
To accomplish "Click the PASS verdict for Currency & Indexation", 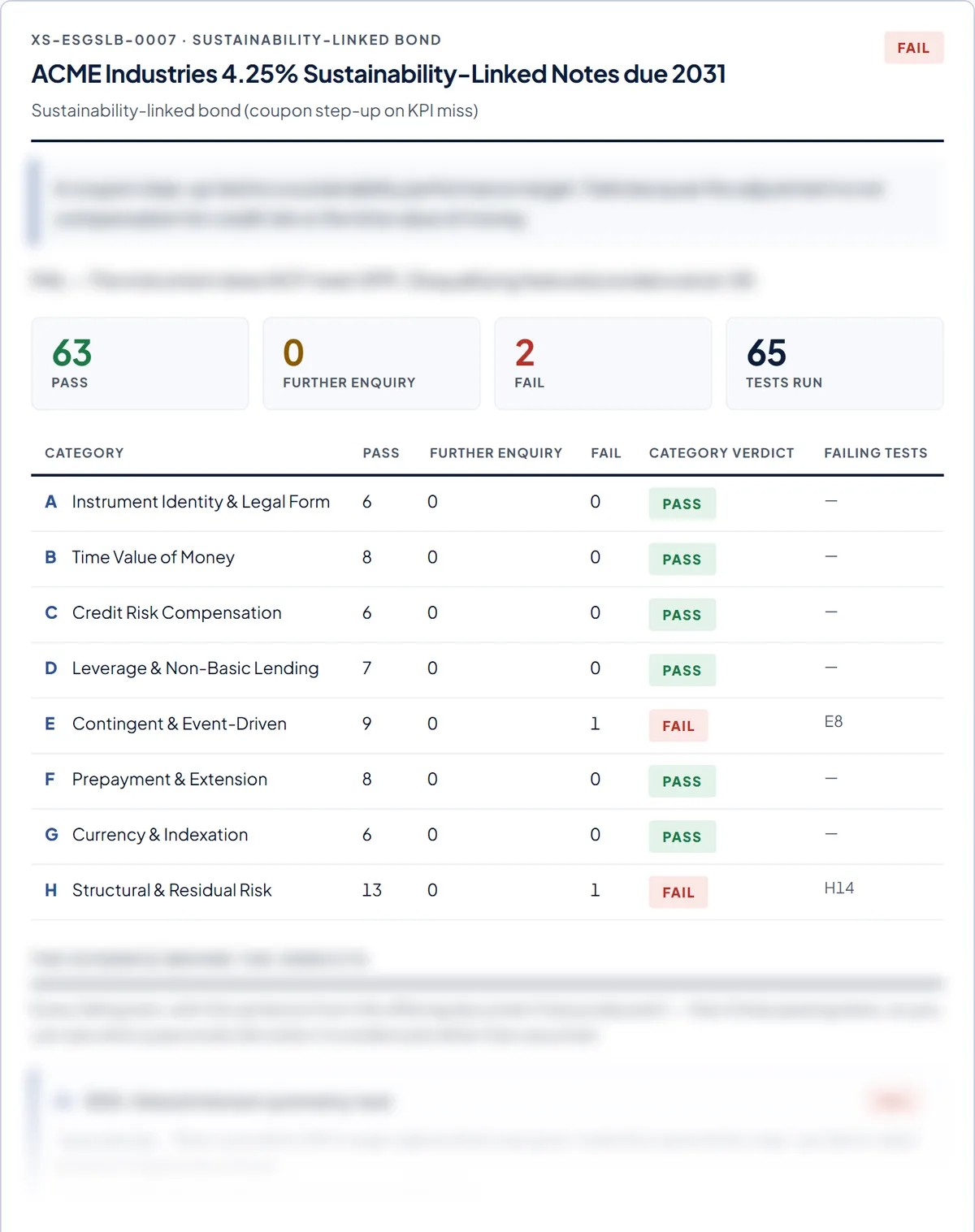I will pos(682,836).
